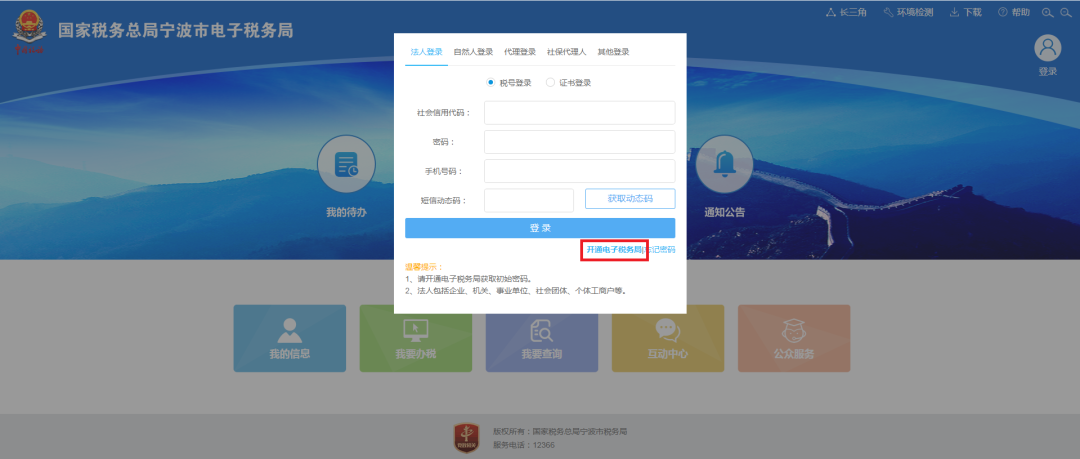This screenshot has width=1080, height=459.
Task: Switch to 其他登录 tab
Action: pyautogui.click(x=613, y=52)
